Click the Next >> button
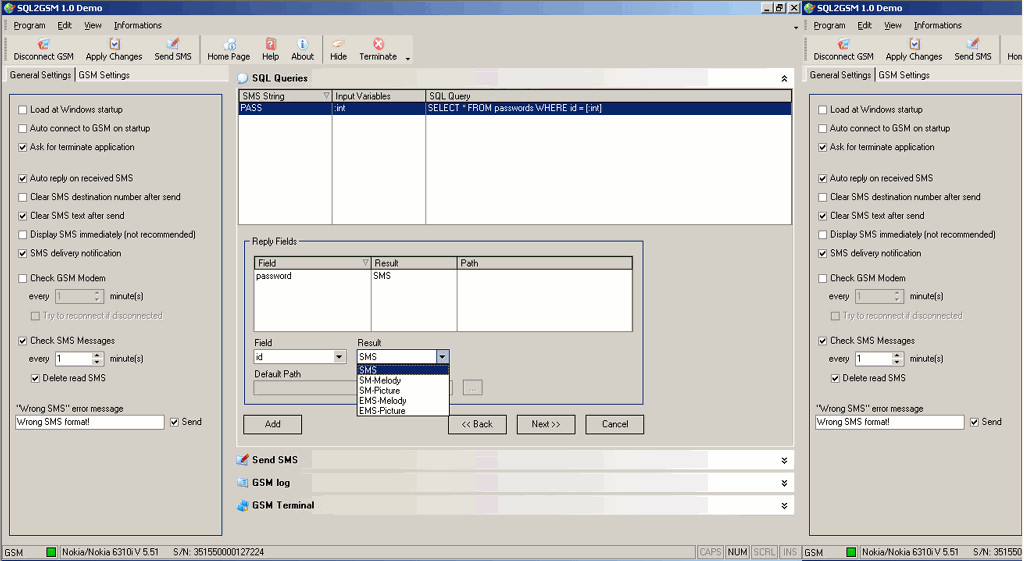The width and height of the screenshot is (1024, 561). (x=546, y=425)
